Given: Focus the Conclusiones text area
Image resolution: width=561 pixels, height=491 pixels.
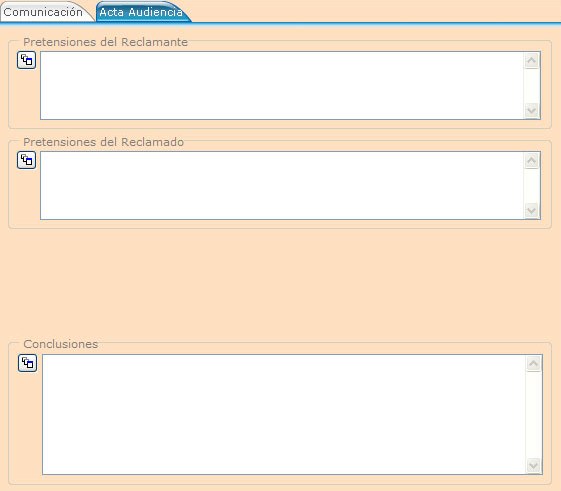Looking at the screenshot, I should tap(284, 414).
